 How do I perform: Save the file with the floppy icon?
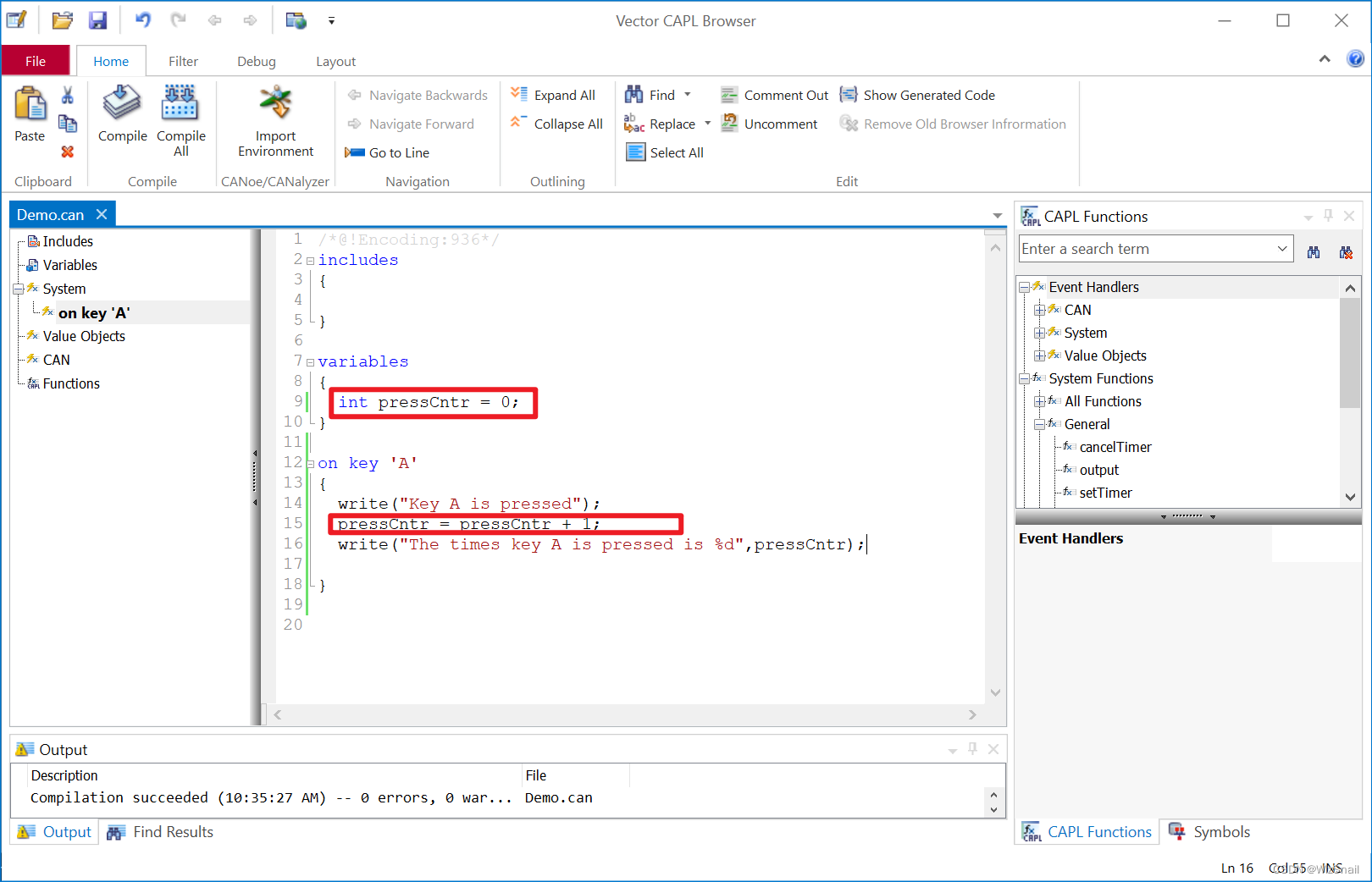click(x=98, y=20)
